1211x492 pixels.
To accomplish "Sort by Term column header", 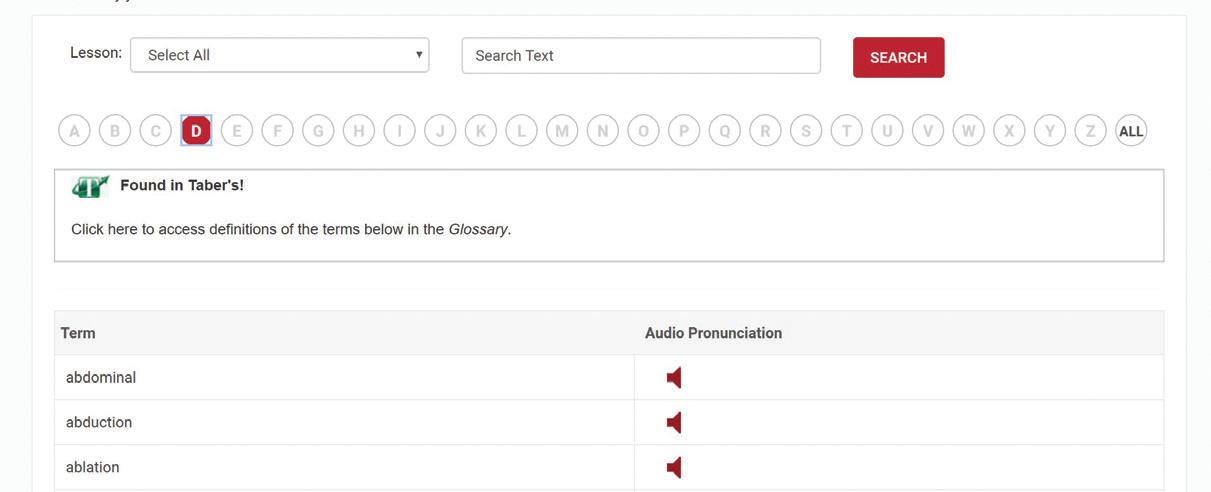I will point(78,333).
